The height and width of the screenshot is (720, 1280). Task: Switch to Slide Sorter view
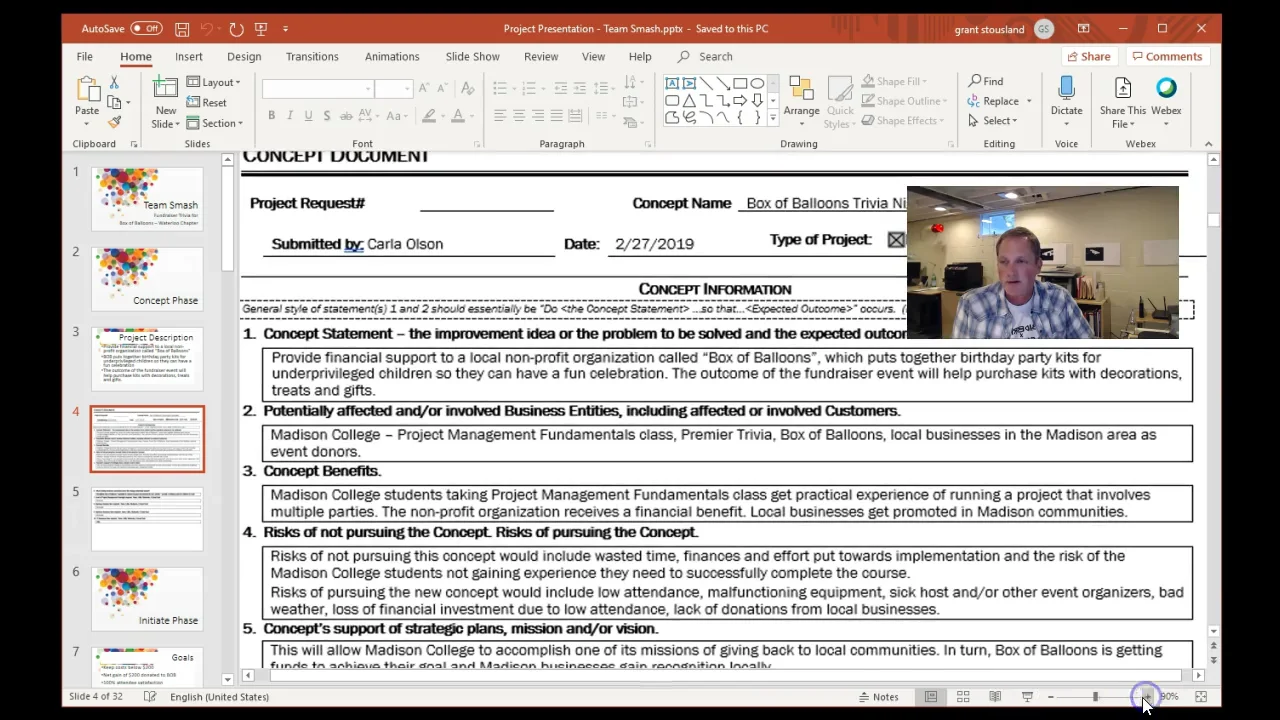pos(963,697)
